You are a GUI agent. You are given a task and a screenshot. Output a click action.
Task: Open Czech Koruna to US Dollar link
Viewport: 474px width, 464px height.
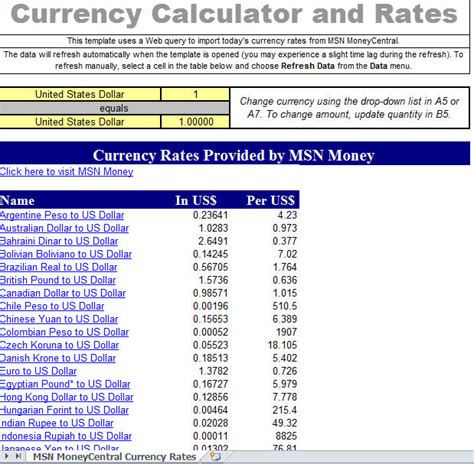pyautogui.click(x=59, y=345)
